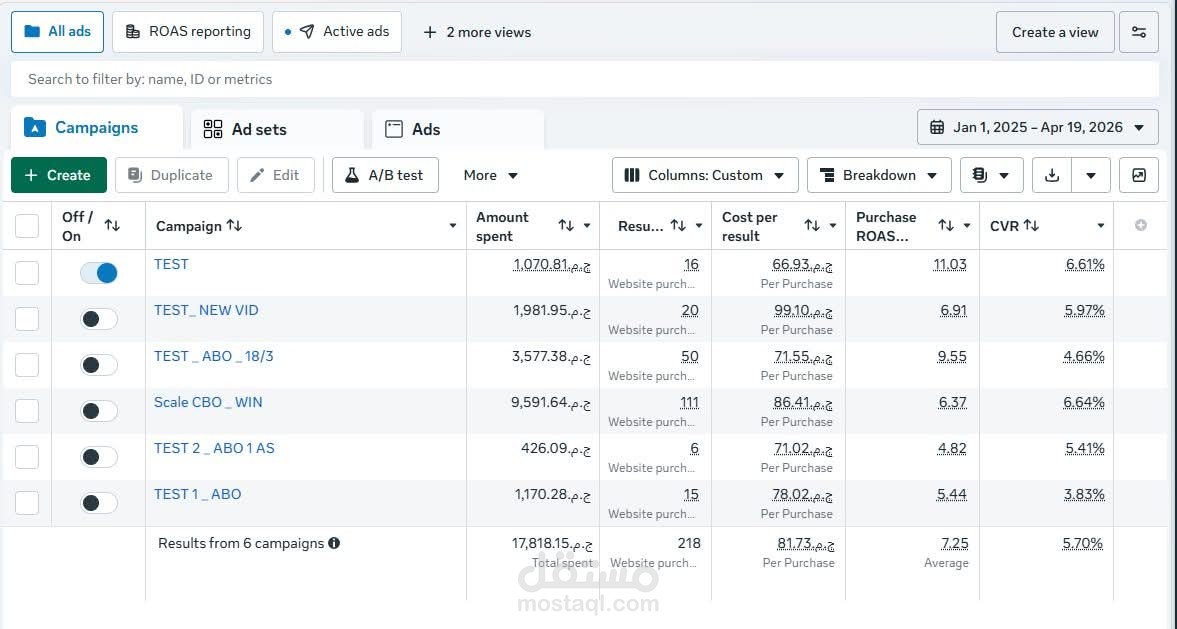
Task: Open the TEST _ ABO _ 18/3 campaign link
Action: tap(214, 356)
